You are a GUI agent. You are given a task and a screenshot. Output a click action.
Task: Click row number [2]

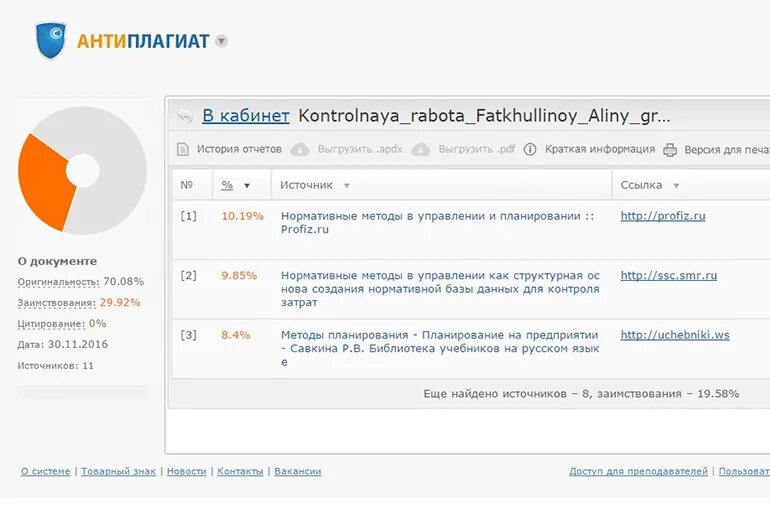pos(189,275)
